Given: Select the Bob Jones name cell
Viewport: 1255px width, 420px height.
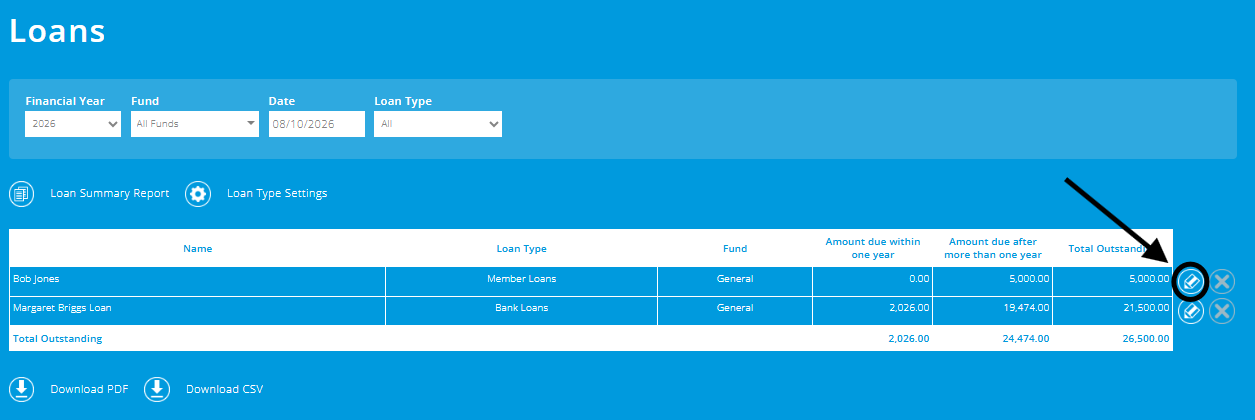Looking at the screenshot, I should (198, 279).
